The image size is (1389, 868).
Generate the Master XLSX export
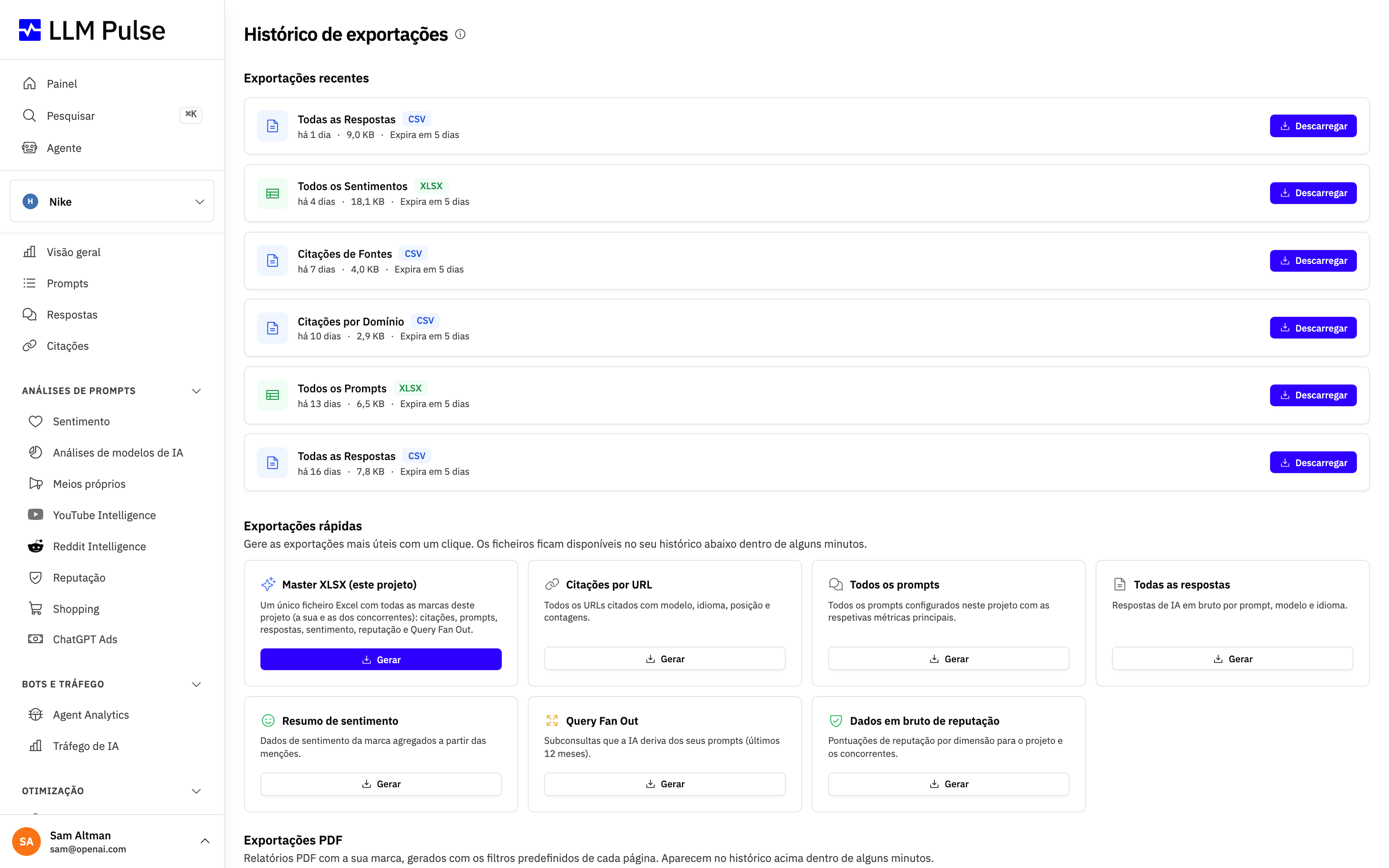click(x=381, y=660)
